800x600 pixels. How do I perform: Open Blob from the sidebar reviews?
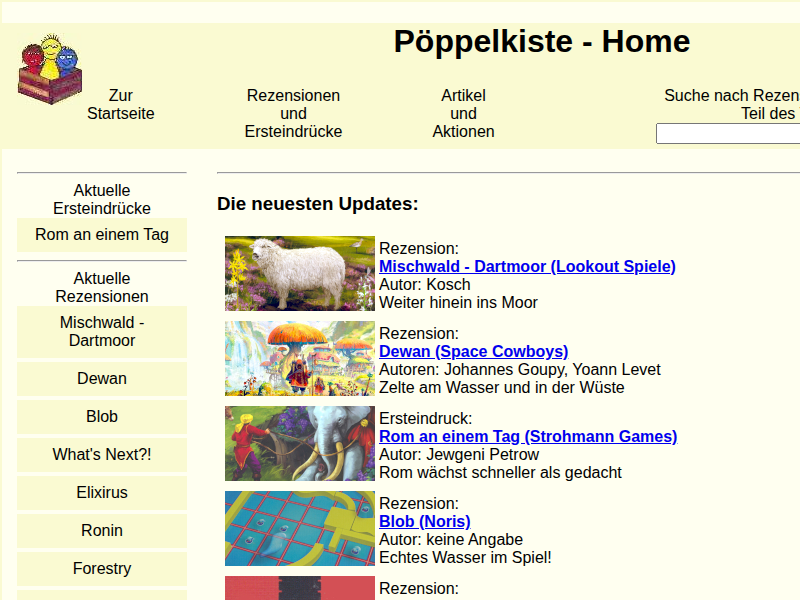coord(102,417)
